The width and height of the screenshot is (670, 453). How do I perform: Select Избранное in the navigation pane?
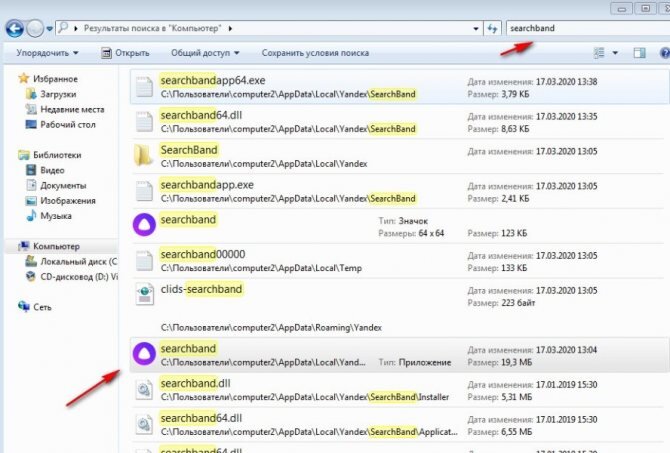coord(55,79)
